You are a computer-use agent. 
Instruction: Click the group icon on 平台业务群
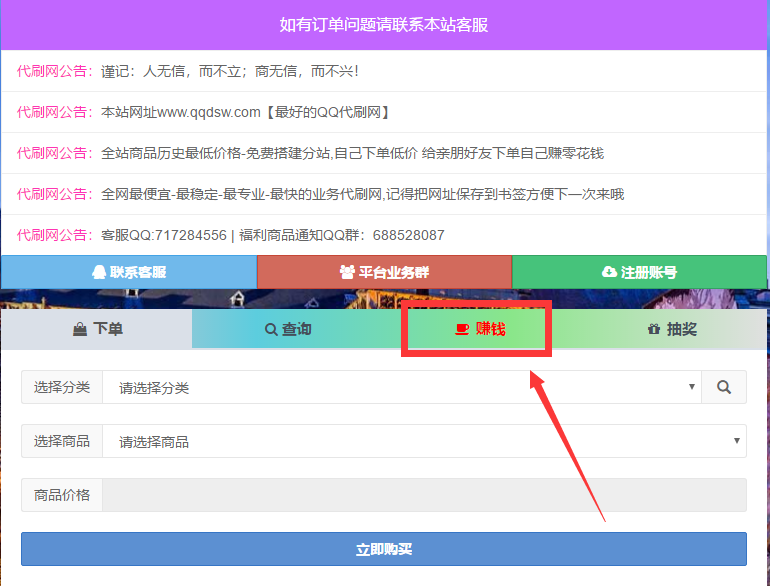347,272
